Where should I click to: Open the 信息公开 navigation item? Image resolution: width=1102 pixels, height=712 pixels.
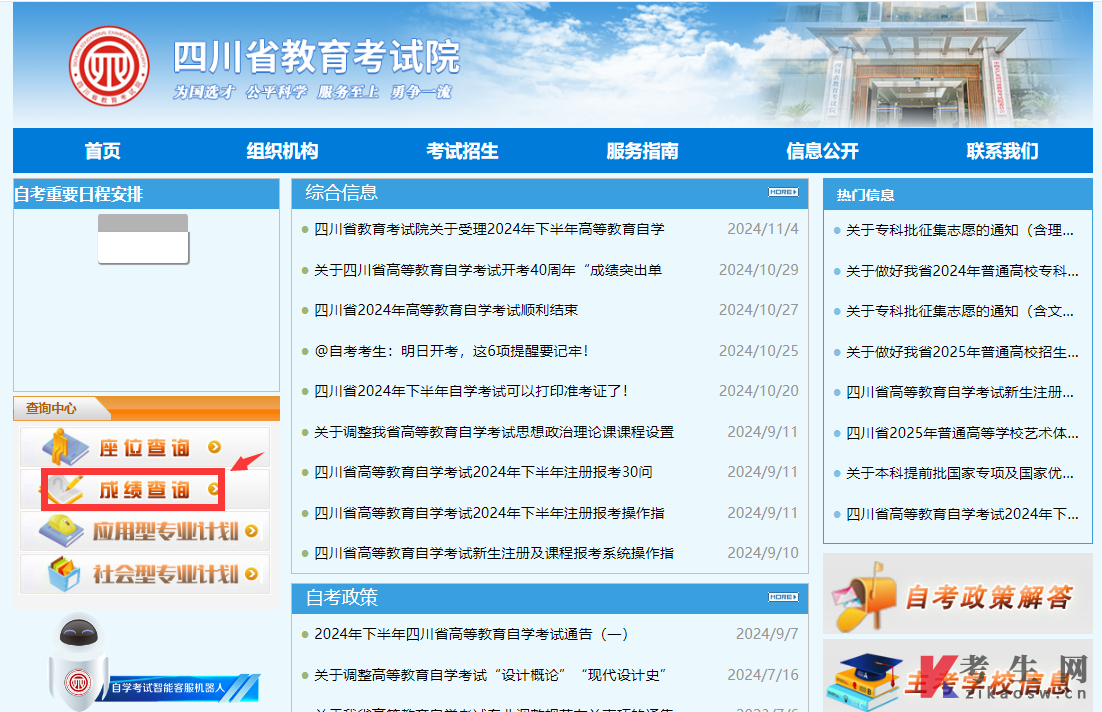(x=822, y=150)
